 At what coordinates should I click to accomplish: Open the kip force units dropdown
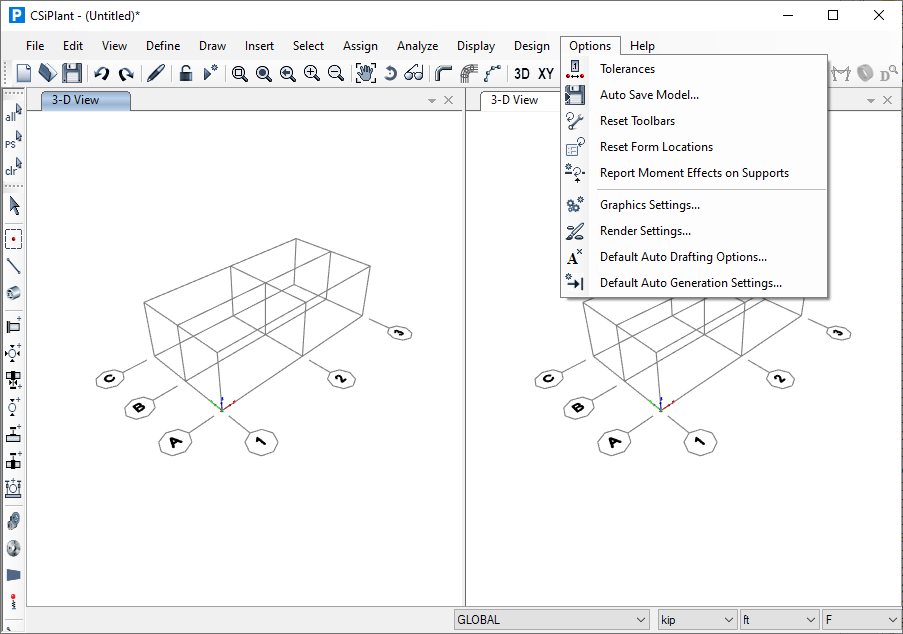(697, 620)
